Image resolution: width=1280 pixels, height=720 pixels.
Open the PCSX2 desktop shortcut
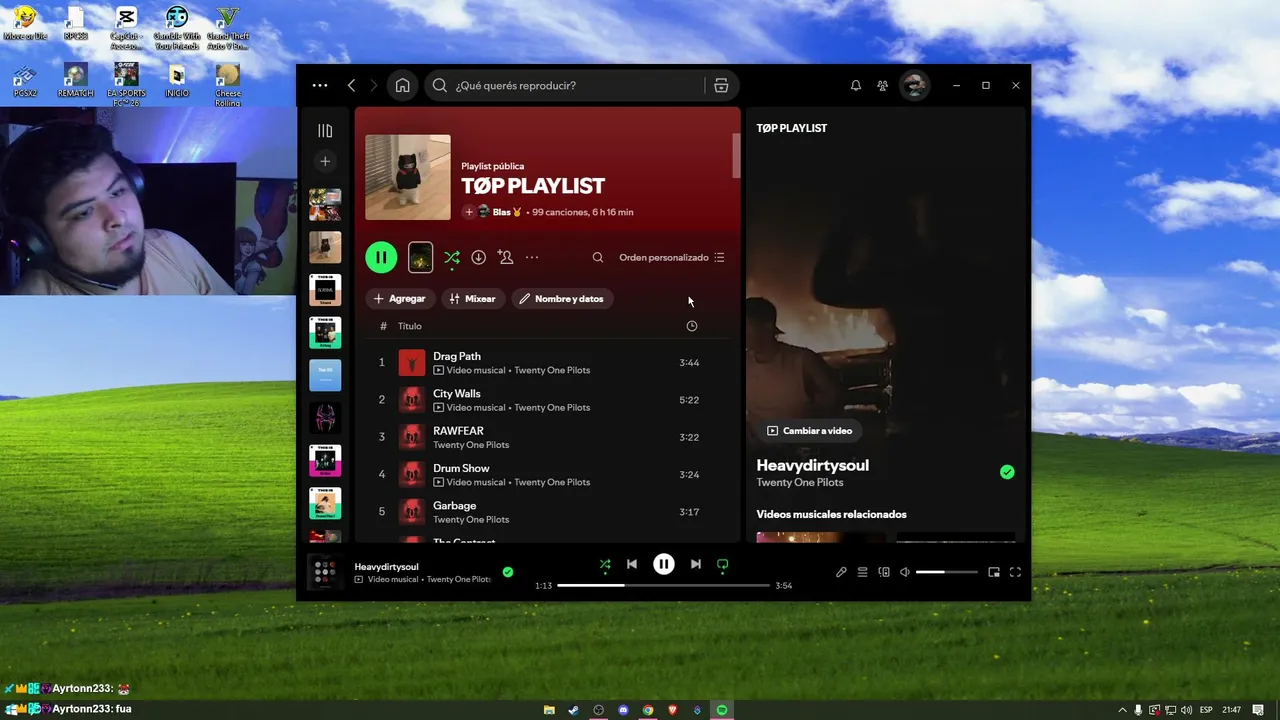(x=25, y=81)
